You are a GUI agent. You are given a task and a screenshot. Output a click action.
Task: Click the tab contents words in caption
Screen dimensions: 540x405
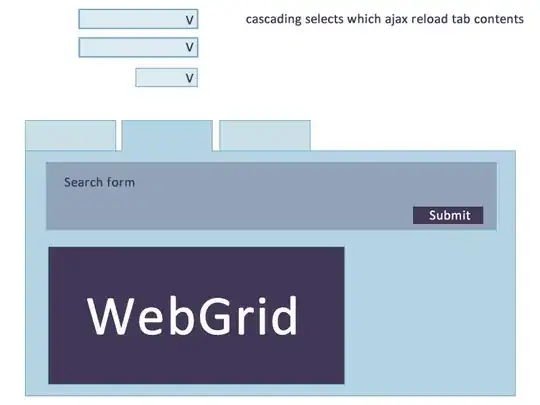(x=488, y=19)
